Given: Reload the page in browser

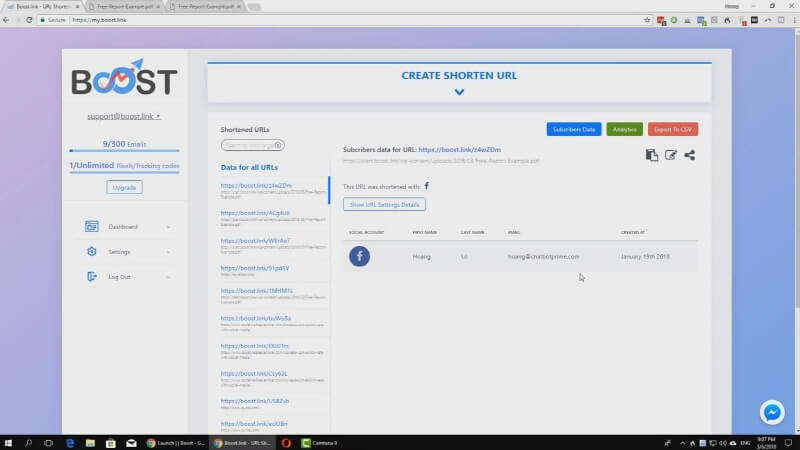Looking at the screenshot, I should pos(29,20).
